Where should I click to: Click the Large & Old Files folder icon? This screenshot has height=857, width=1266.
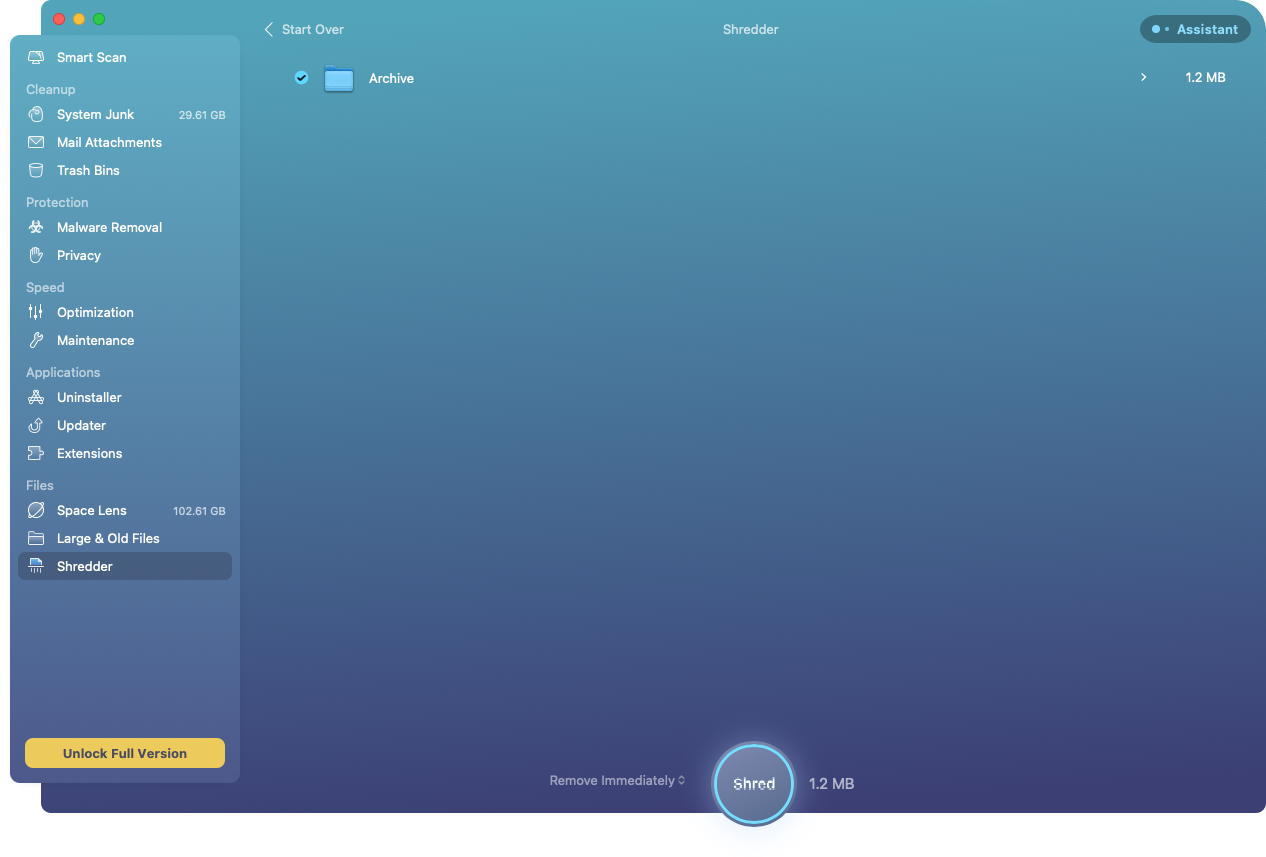point(36,538)
